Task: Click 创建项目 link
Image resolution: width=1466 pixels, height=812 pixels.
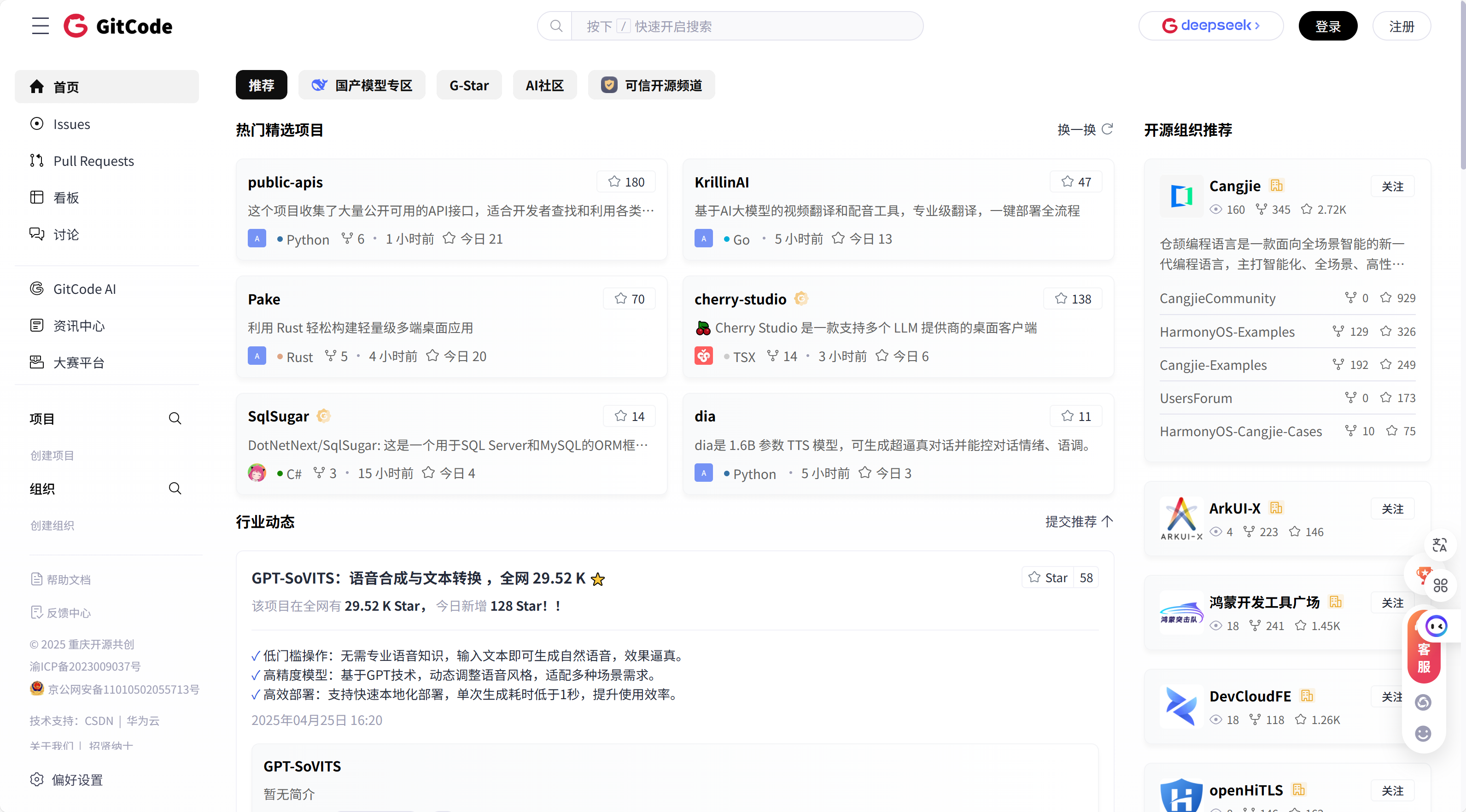Action: [x=52, y=455]
